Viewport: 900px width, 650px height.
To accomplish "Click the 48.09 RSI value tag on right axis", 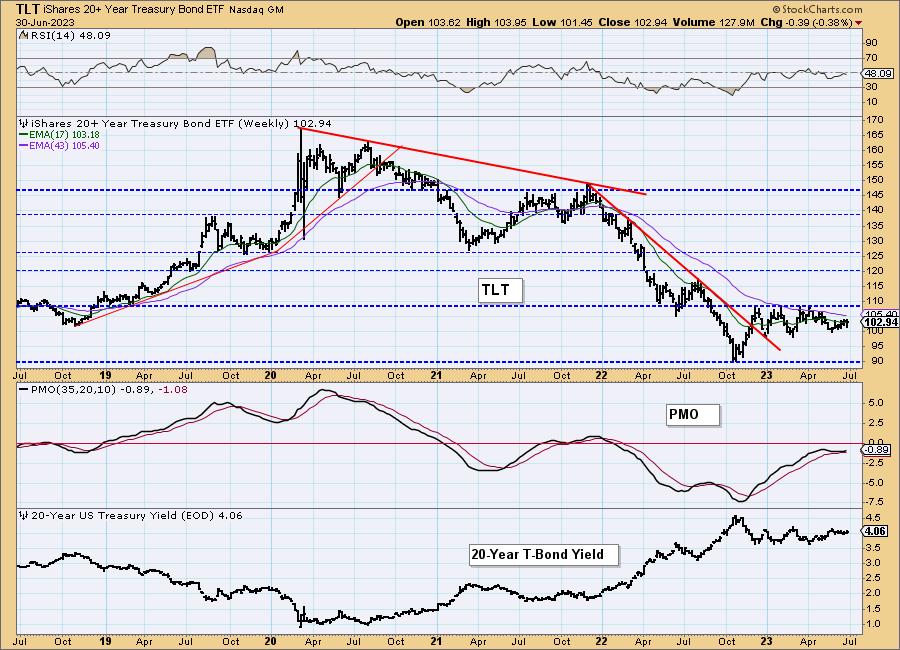I will coord(878,73).
